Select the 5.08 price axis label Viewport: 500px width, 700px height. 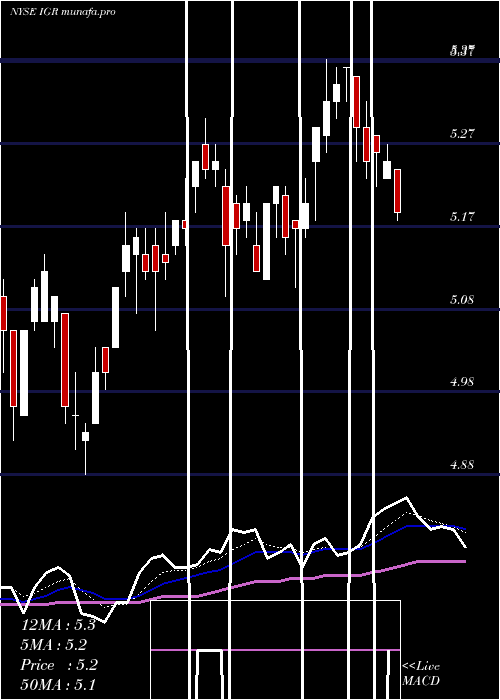462,299
